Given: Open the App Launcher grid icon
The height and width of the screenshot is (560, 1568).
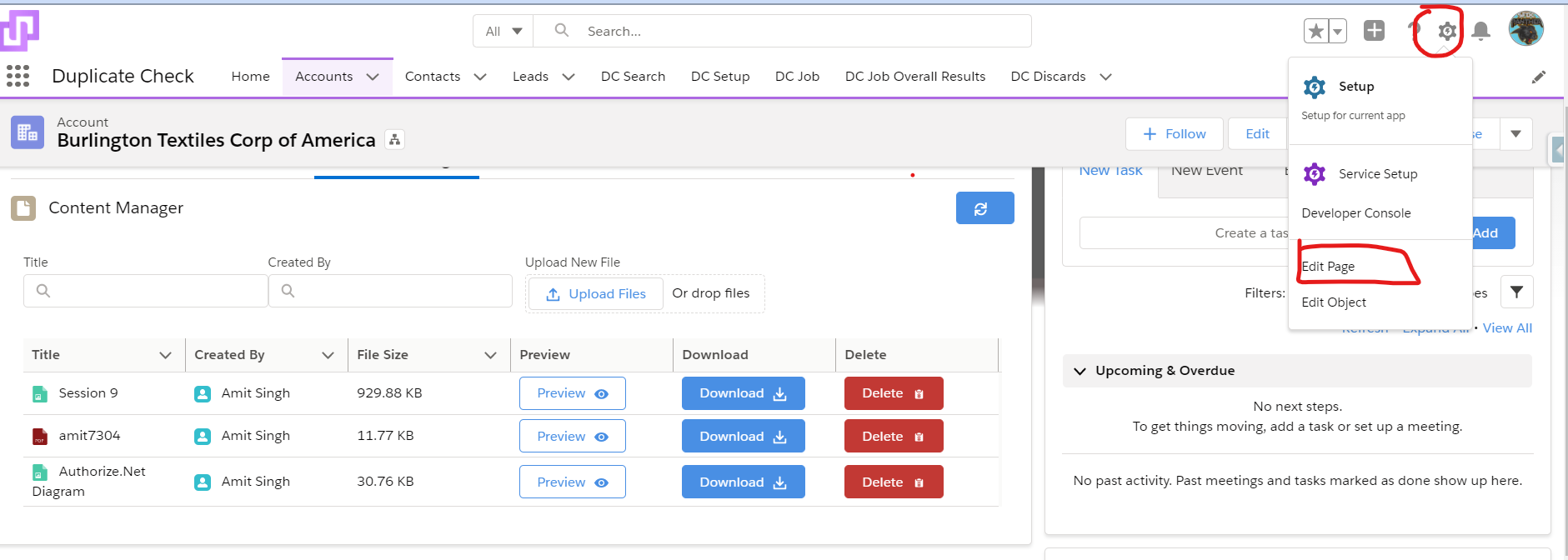Looking at the screenshot, I should (18, 76).
